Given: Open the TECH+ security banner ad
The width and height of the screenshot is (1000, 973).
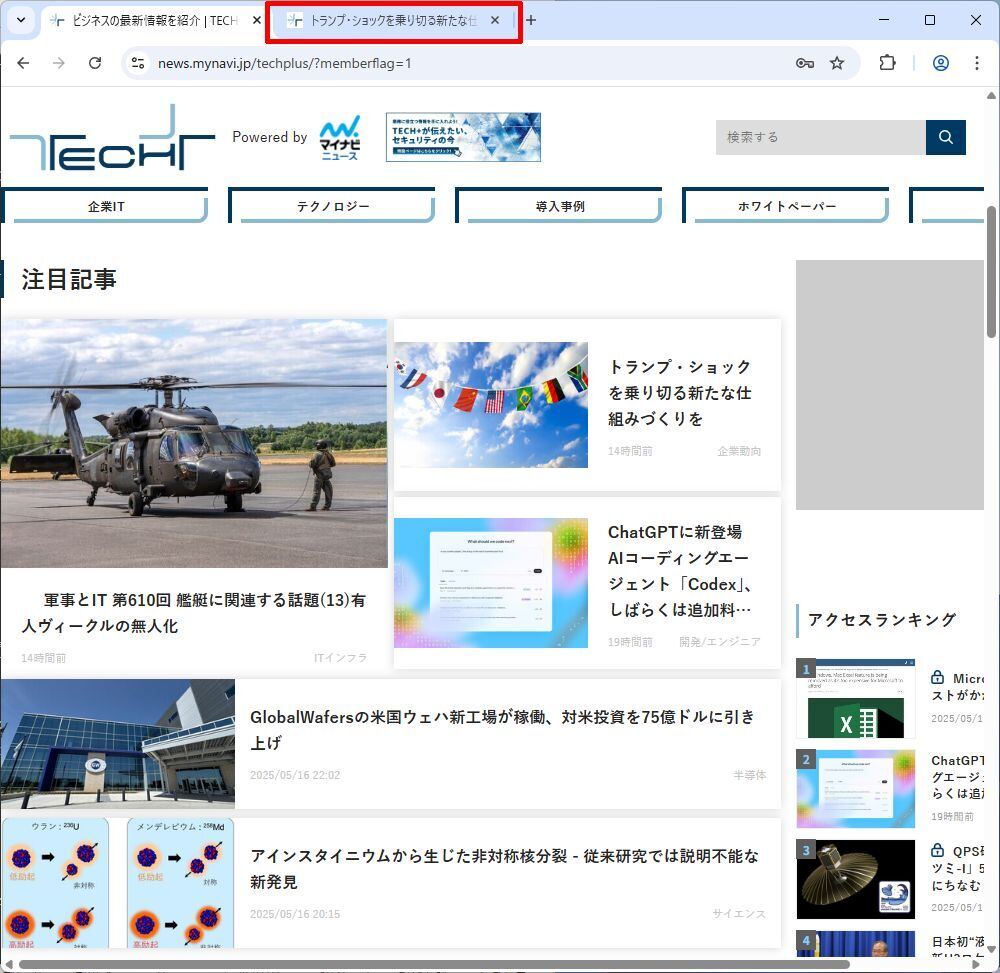Looking at the screenshot, I should pos(463,137).
